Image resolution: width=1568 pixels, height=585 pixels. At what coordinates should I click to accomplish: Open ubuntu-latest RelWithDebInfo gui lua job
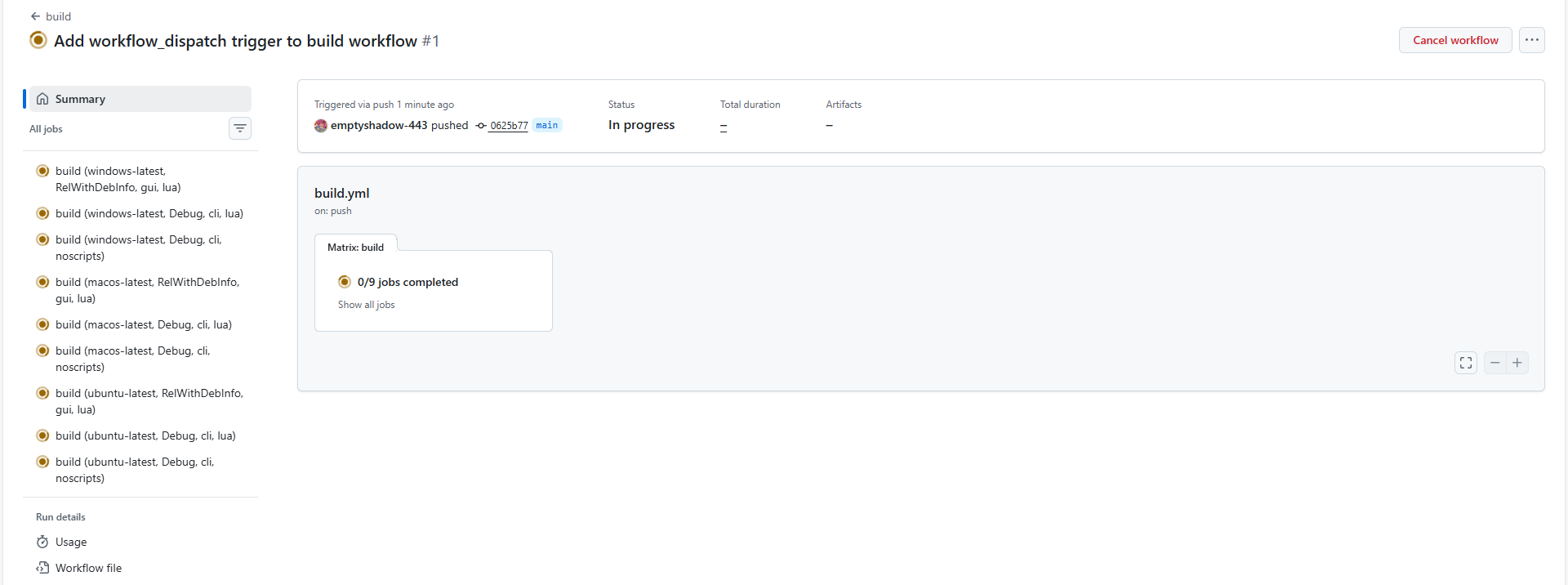(149, 401)
